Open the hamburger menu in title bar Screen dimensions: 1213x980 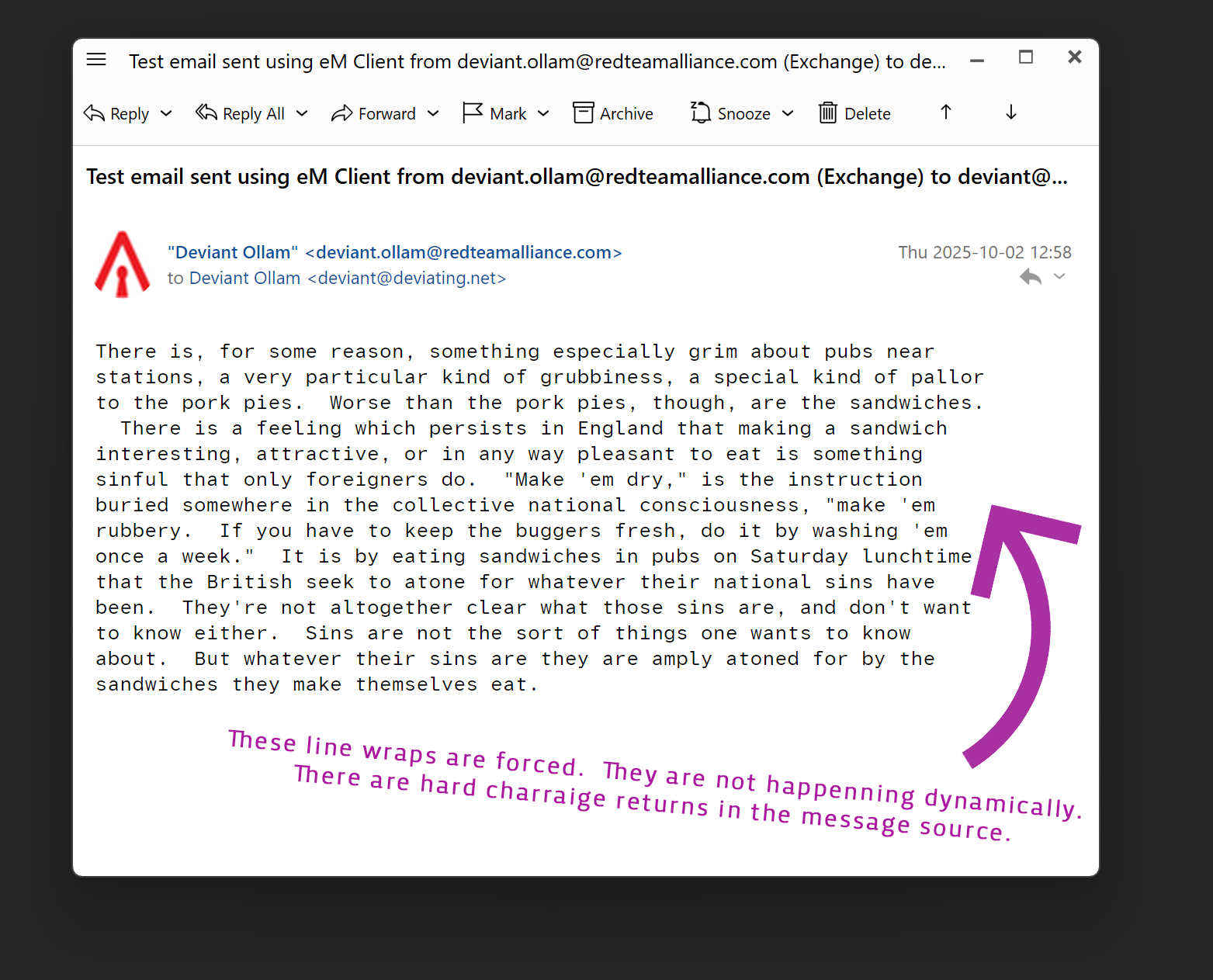(96, 60)
